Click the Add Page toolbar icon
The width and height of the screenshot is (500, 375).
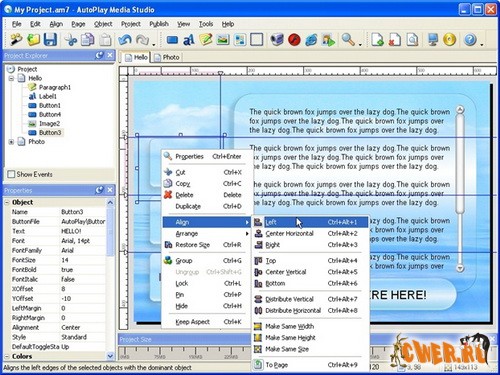click(378, 40)
